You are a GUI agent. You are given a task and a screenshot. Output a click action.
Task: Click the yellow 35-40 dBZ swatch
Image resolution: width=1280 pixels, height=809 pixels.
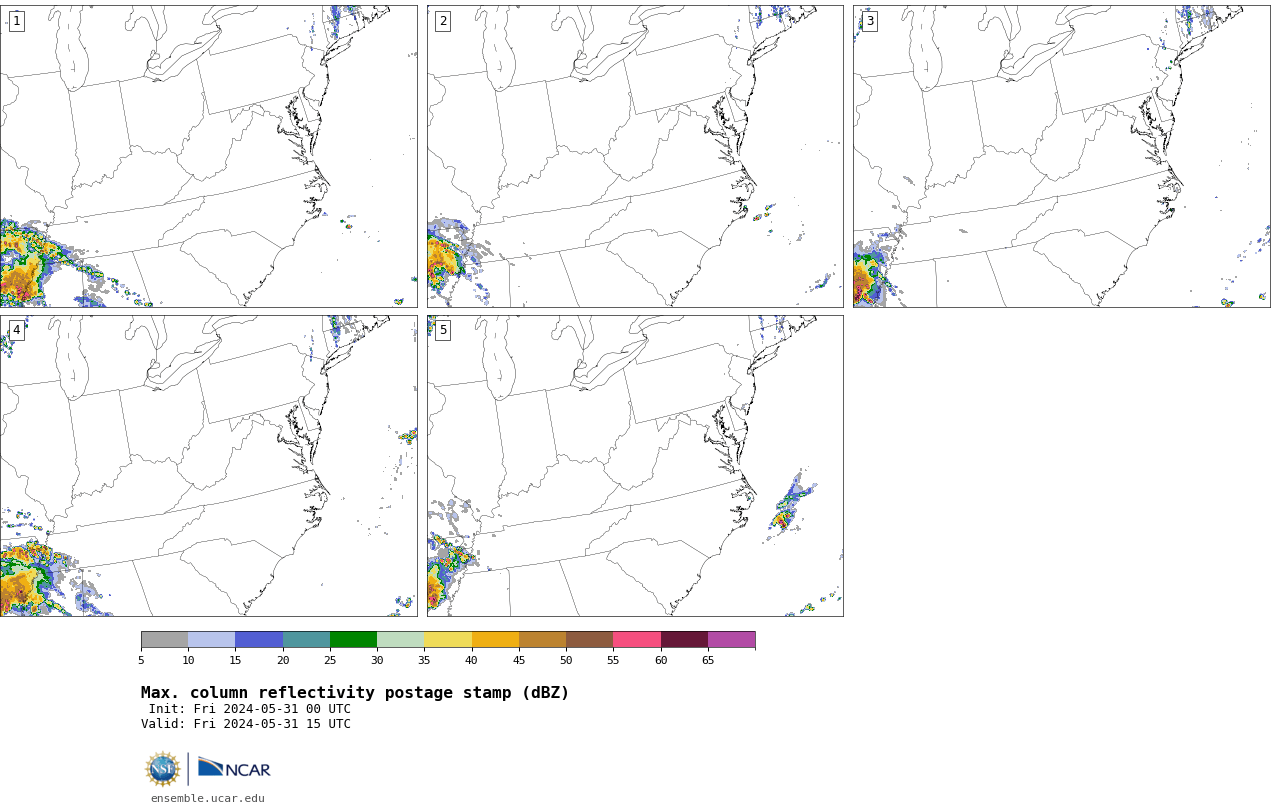[448, 640]
